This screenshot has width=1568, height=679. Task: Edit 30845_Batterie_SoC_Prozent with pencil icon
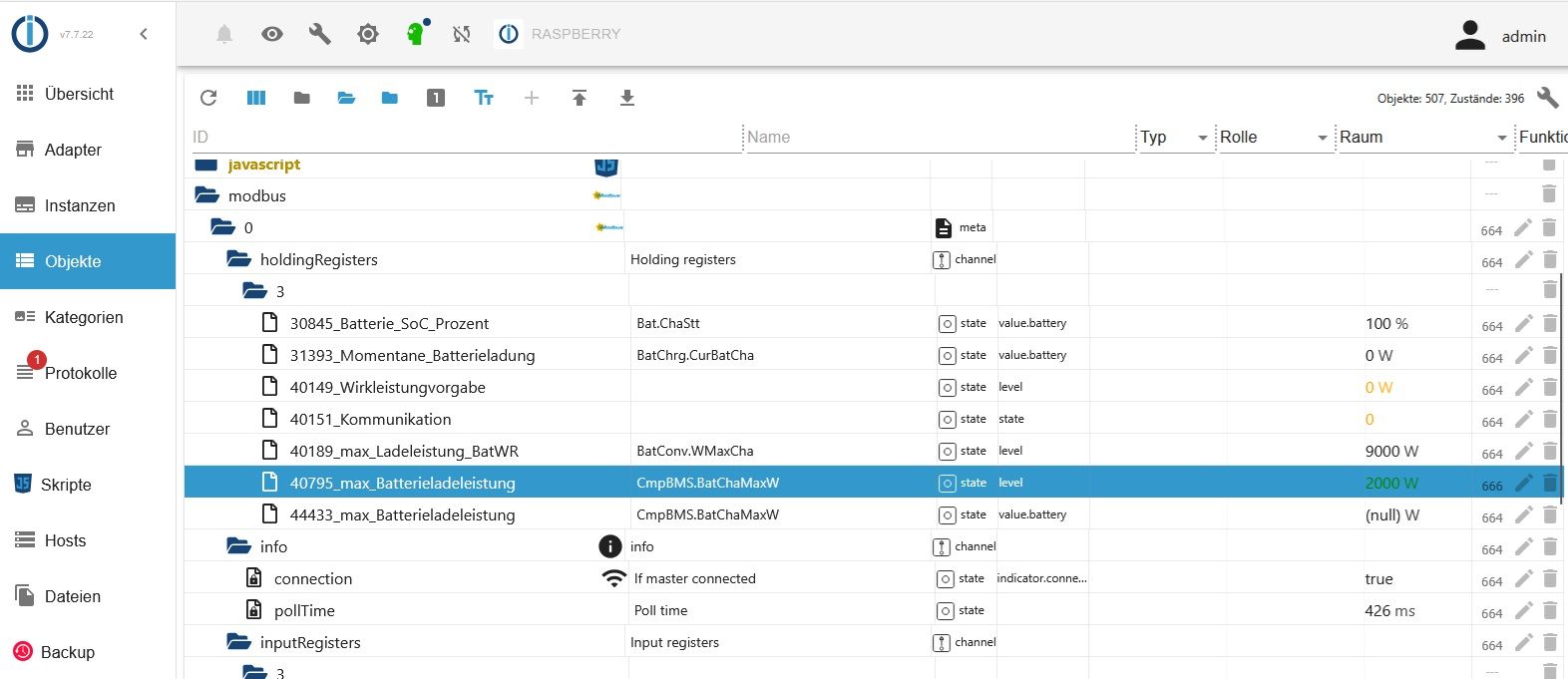(1523, 323)
